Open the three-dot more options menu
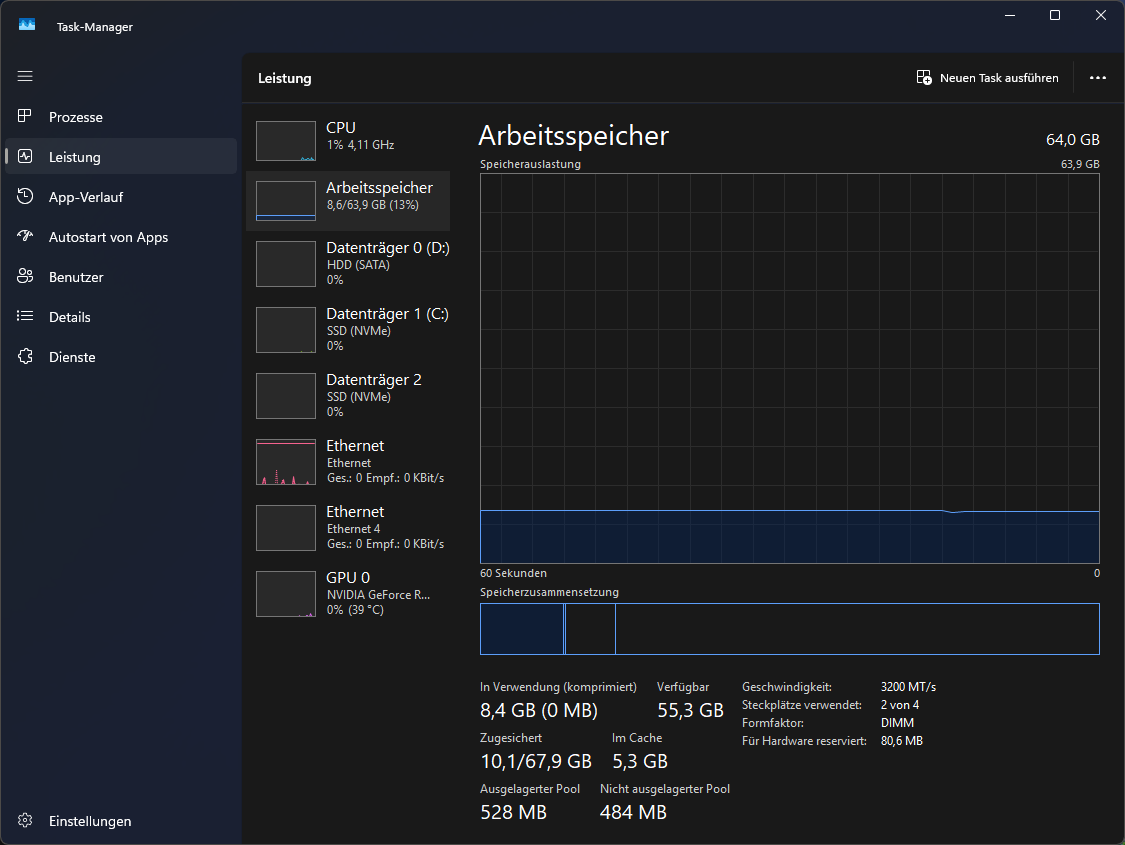The width and height of the screenshot is (1125, 845). (x=1098, y=77)
